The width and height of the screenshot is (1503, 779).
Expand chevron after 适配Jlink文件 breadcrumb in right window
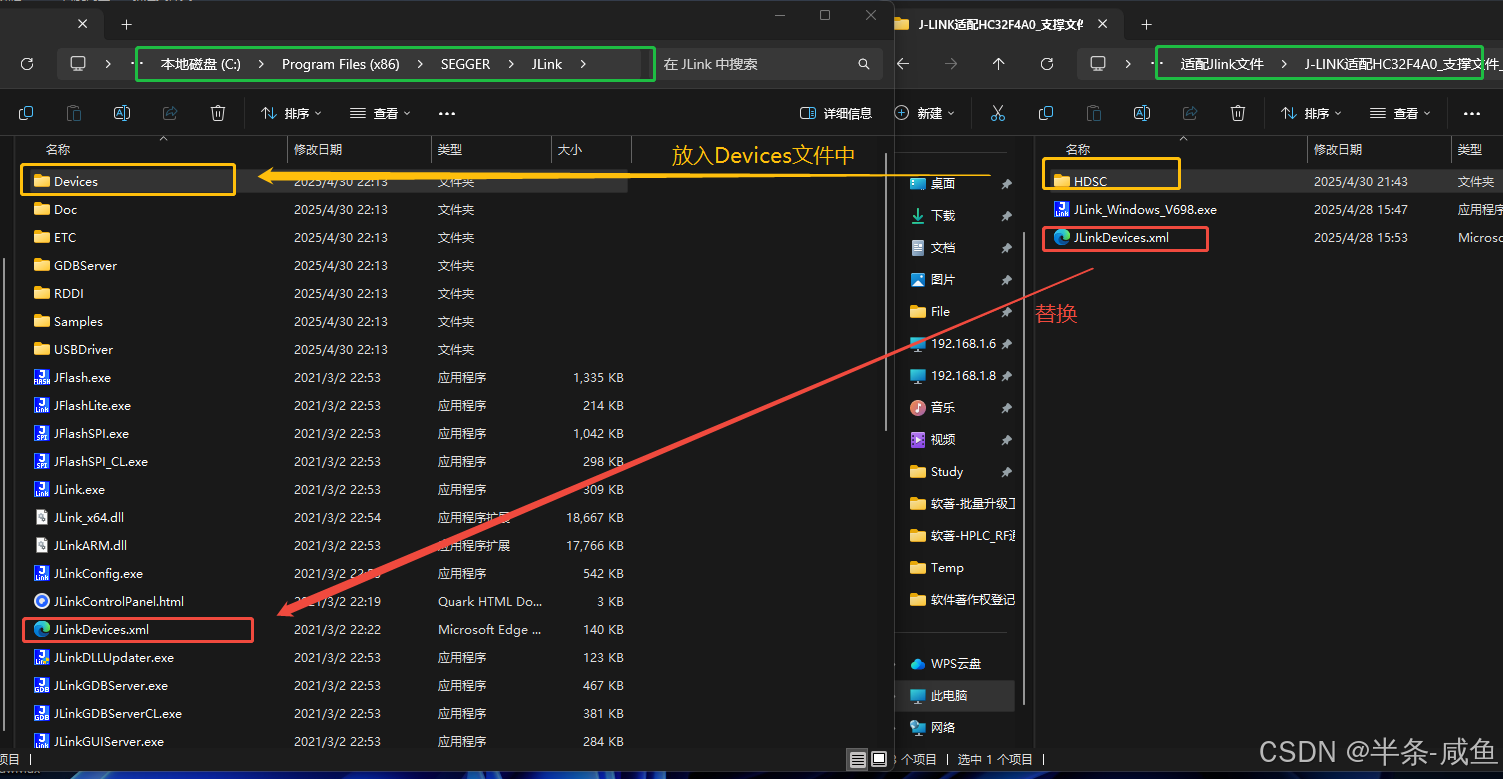click(x=1284, y=64)
